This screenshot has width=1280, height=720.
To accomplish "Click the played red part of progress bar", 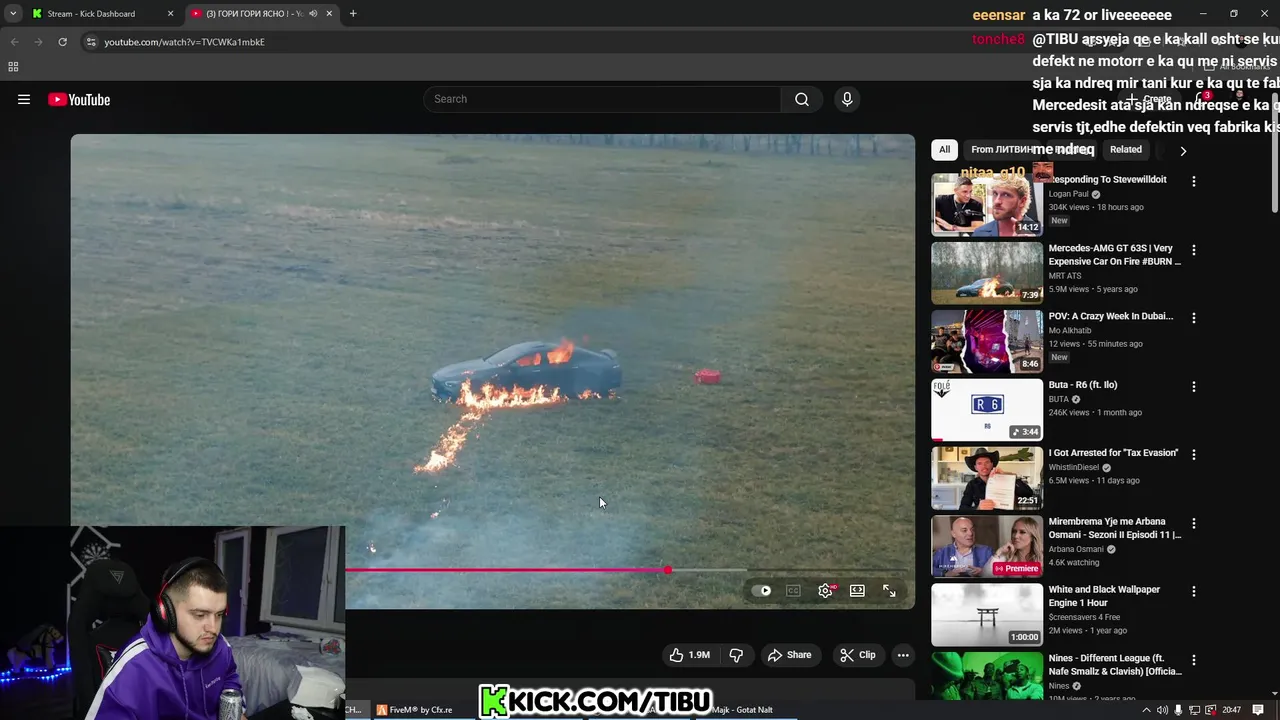I will (x=506, y=570).
